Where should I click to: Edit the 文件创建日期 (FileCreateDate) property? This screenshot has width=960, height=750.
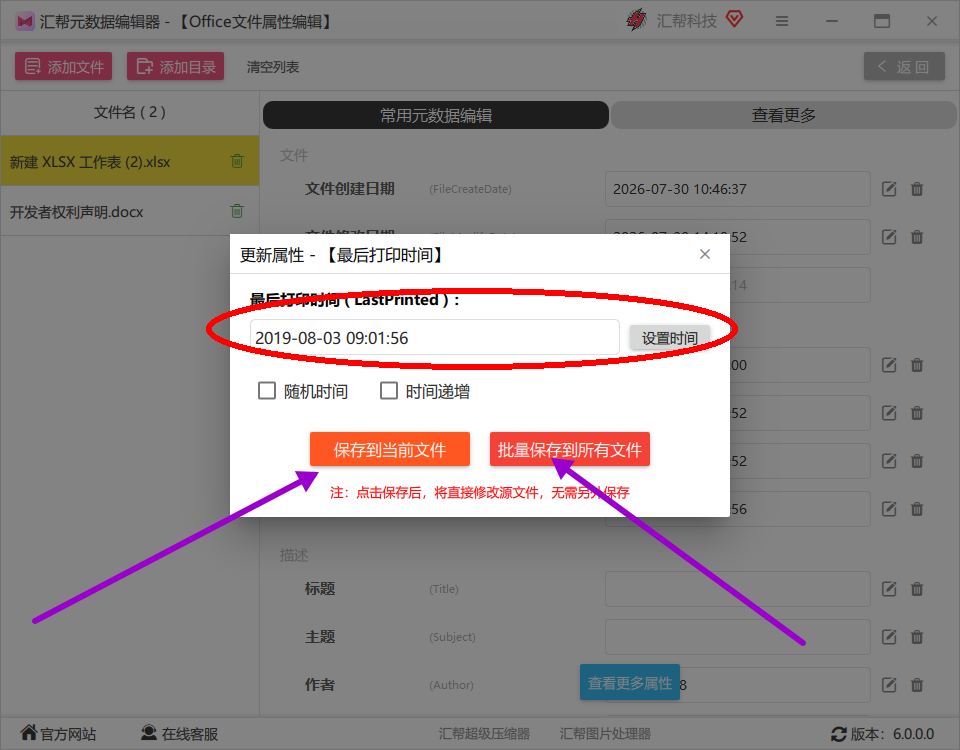(889, 189)
